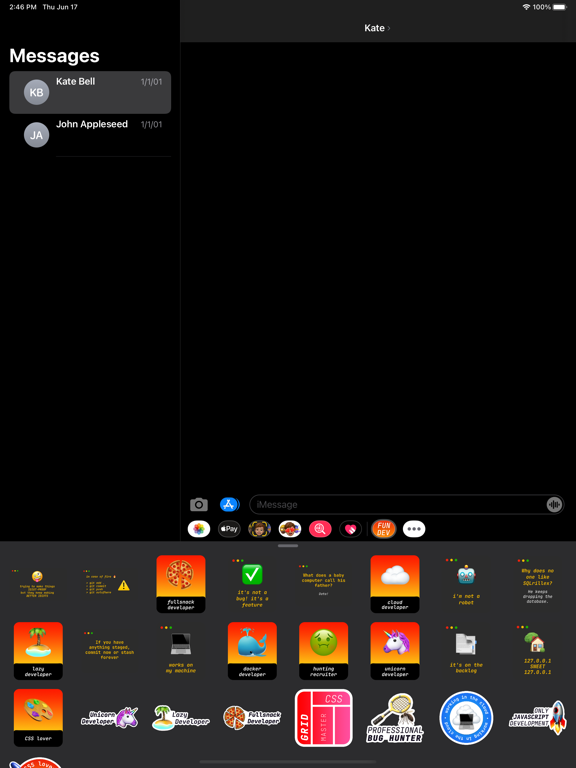The width and height of the screenshot is (576, 768).
Task: Open the Photos iMessage app
Action: [199, 529]
